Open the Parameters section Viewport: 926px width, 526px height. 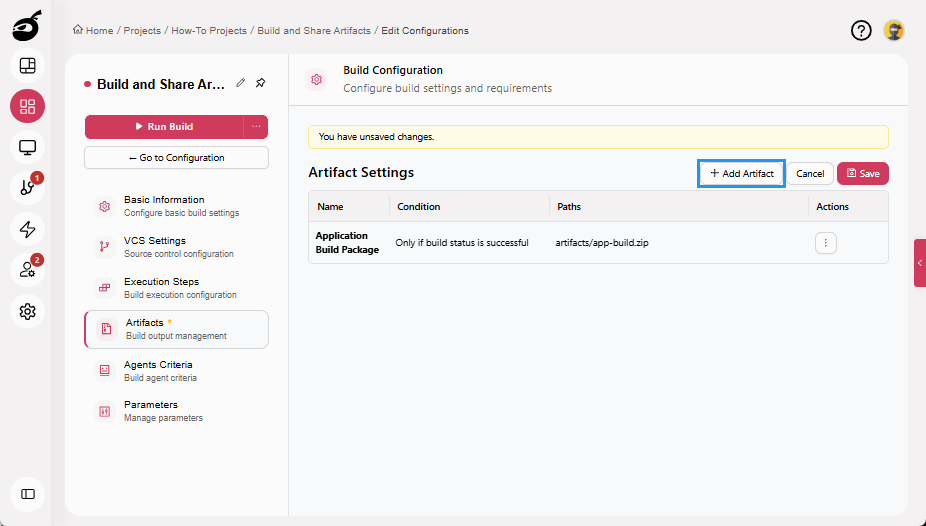coord(177,411)
